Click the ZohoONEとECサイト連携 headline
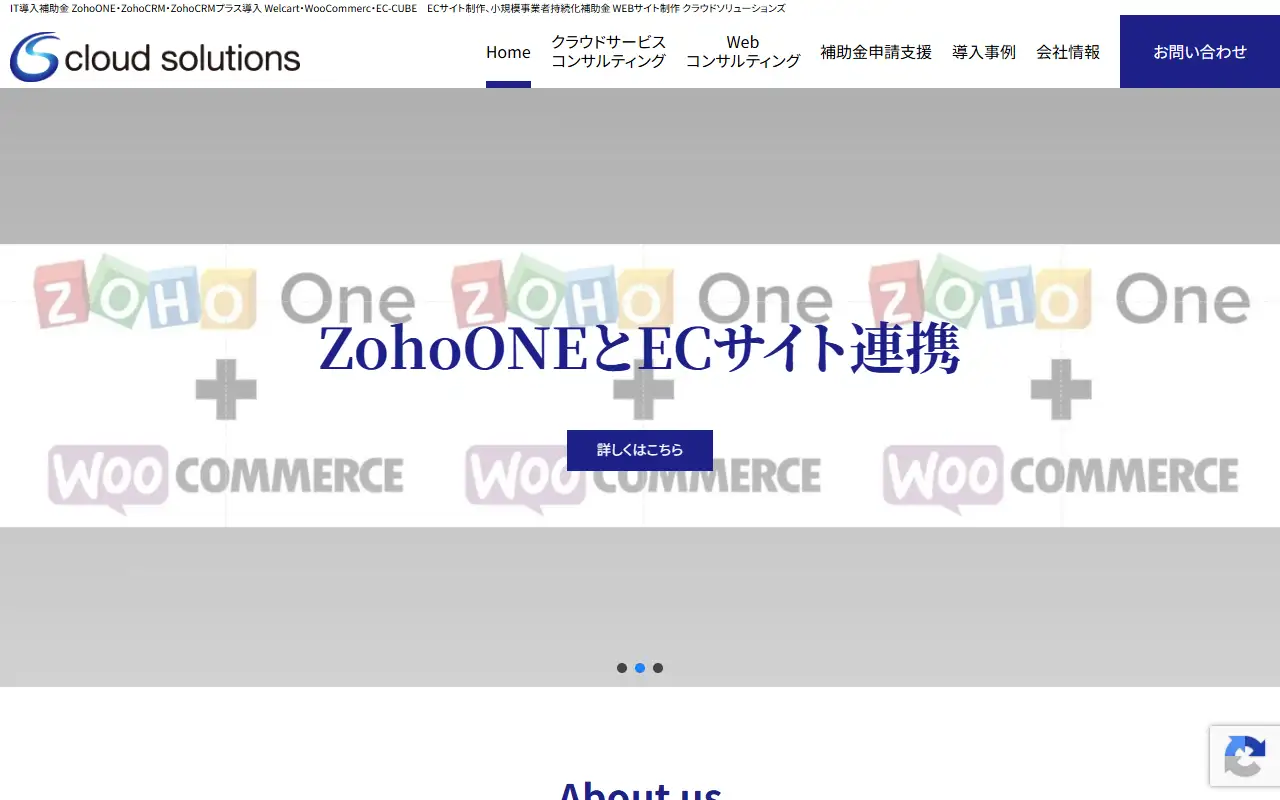The height and width of the screenshot is (800, 1280). coord(640,349)
